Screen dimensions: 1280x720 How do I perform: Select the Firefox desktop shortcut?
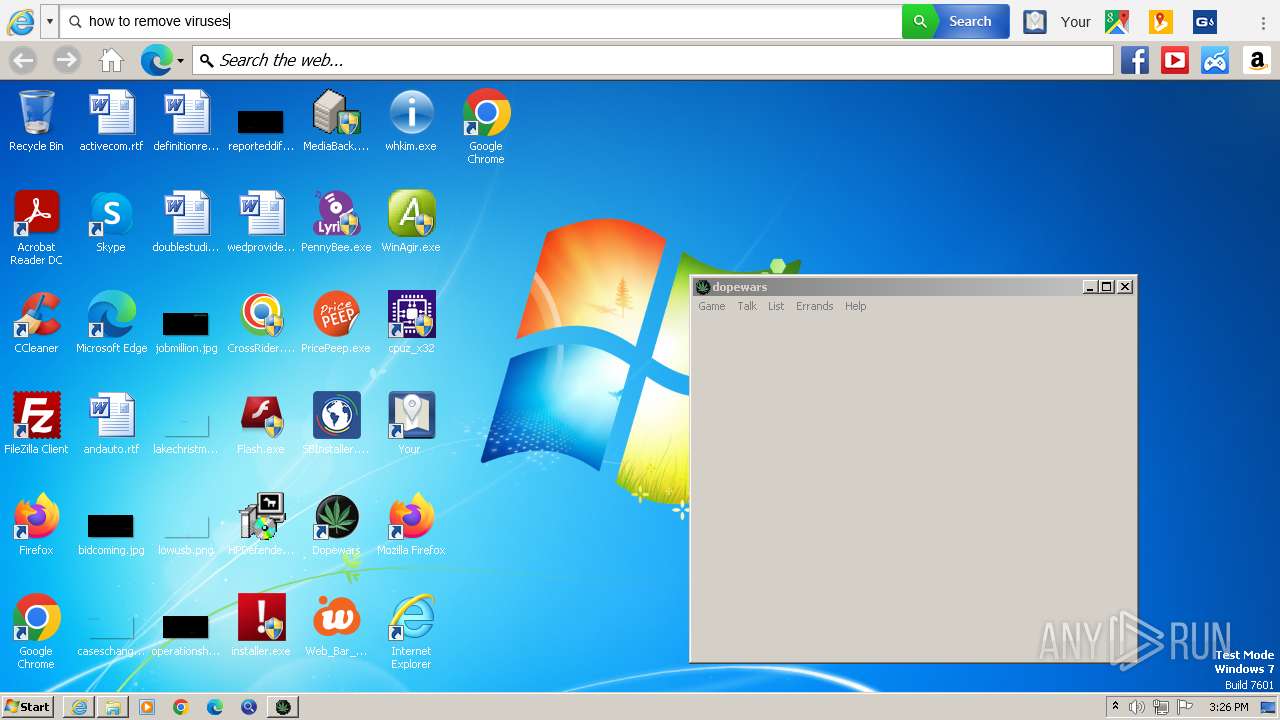coord(36,525)
